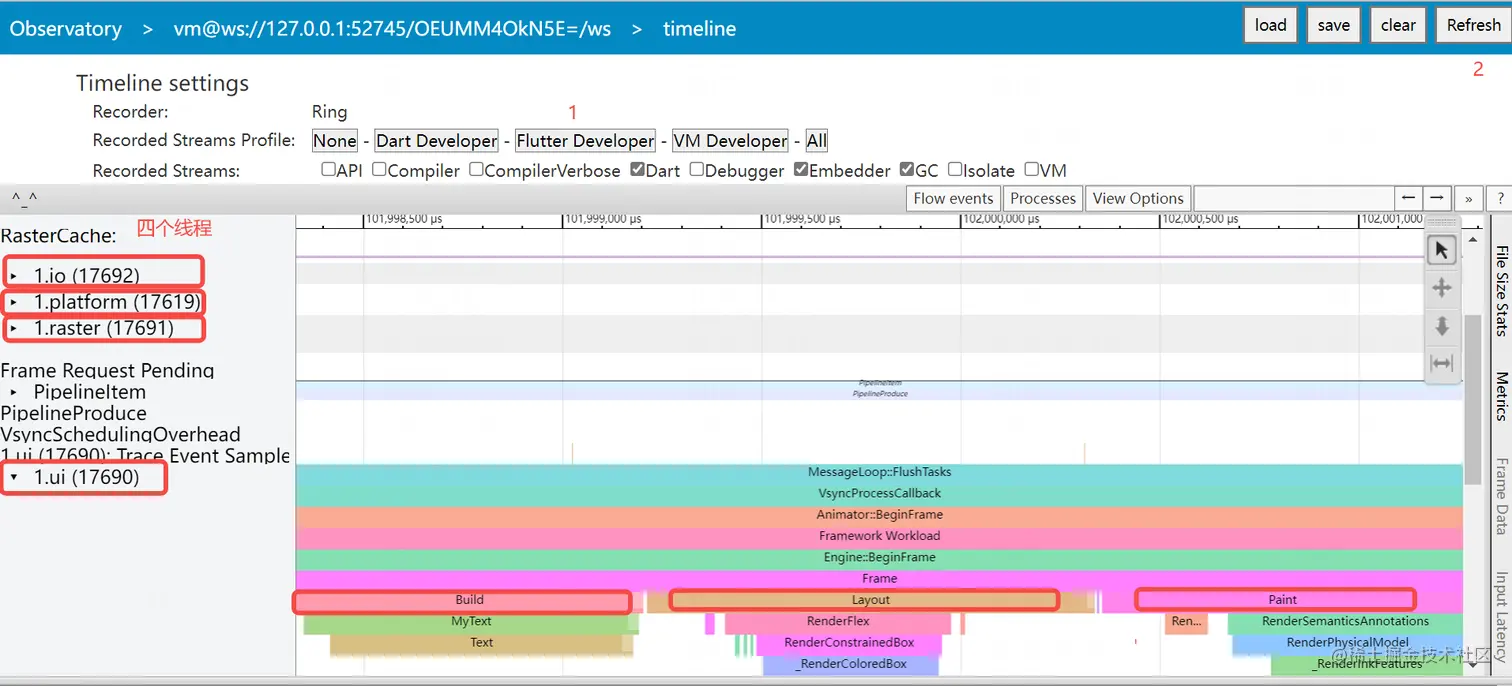
Task: Open the Metrics side tab
Action: click(x=1501, y=395)
